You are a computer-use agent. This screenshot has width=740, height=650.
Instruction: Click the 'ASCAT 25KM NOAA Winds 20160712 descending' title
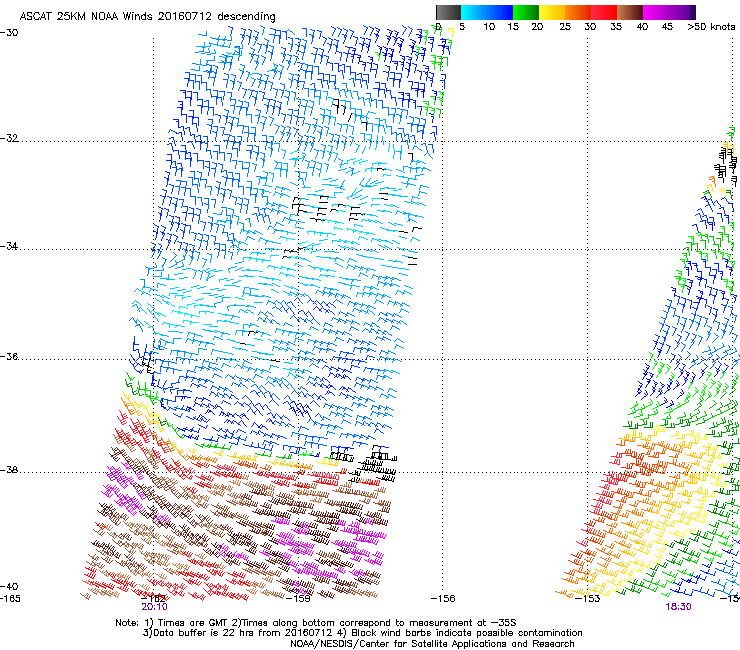(x=147, y=17)
